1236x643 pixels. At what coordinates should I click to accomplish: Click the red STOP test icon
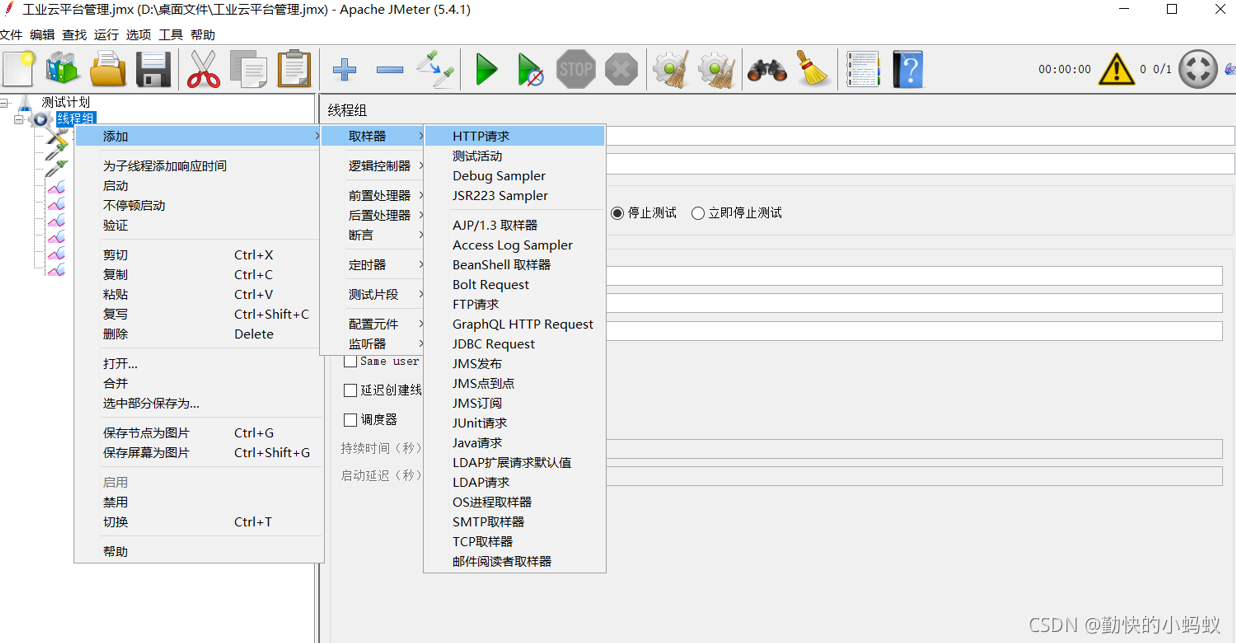(x=575, y=69)
